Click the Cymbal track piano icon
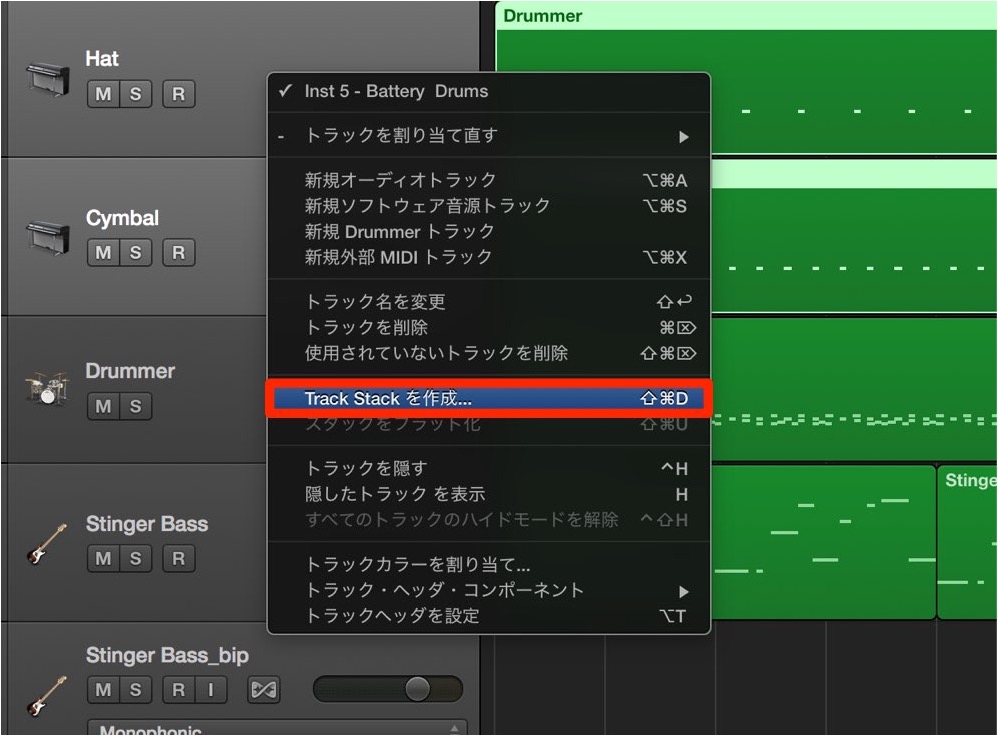The height and width of the screenshot is (736, 998). pyautogui.click(x=48, y=237)
